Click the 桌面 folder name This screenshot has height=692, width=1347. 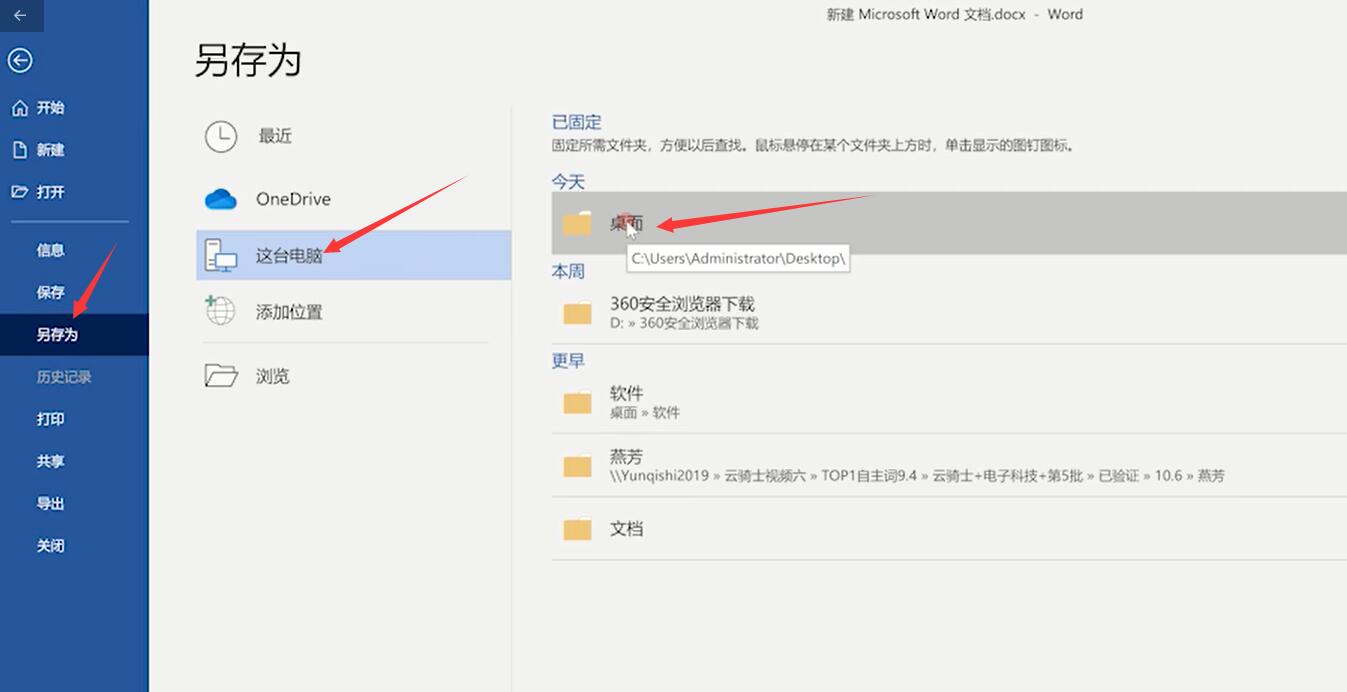tap(627, 224)
